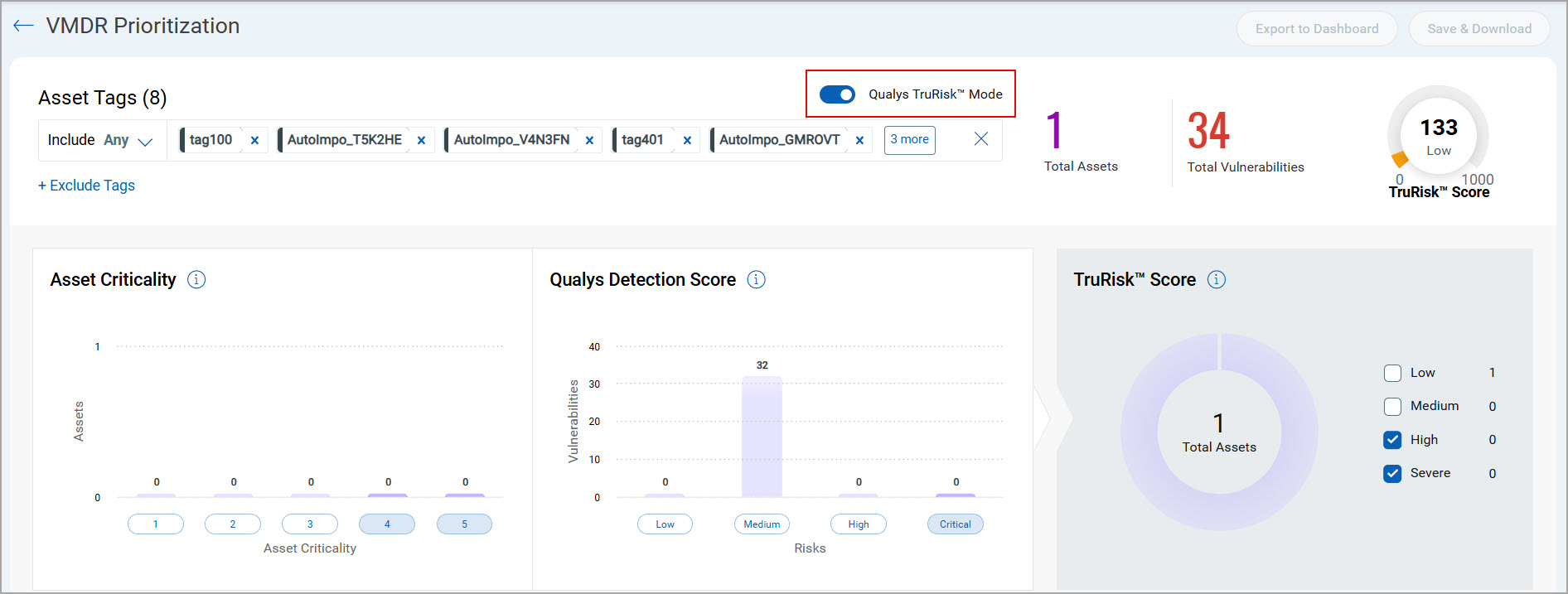This screenshot has height=594, width=1568.
Task: Open TruRisk Score info icon
Action: point(1216,280)
